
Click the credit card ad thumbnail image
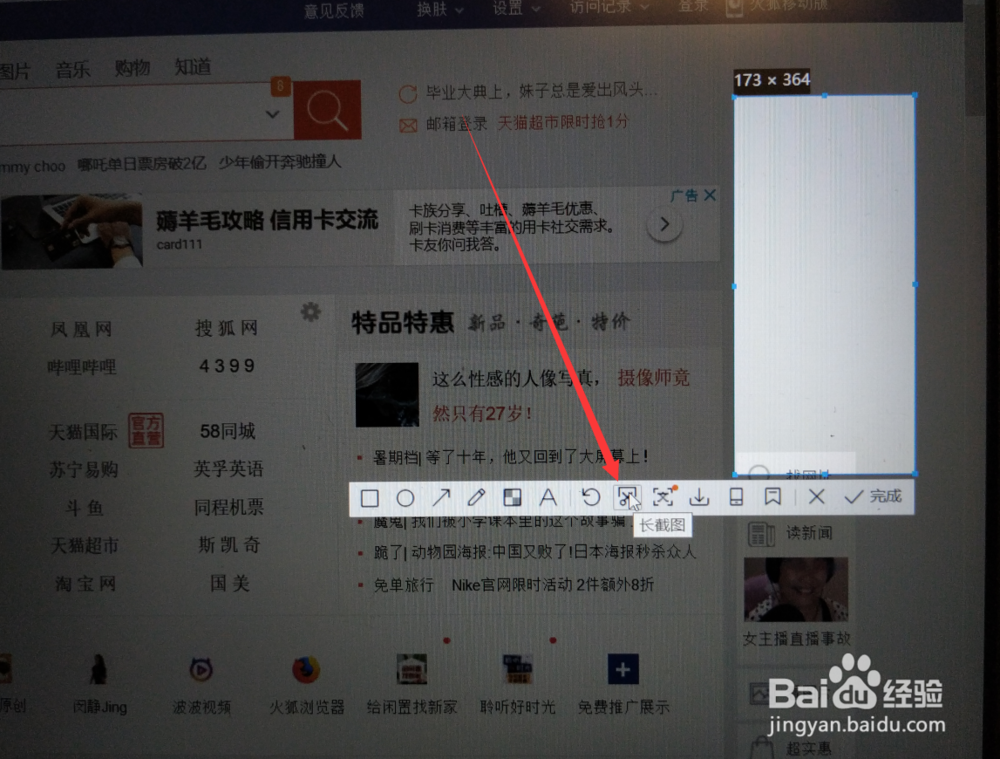click(71, 231)
